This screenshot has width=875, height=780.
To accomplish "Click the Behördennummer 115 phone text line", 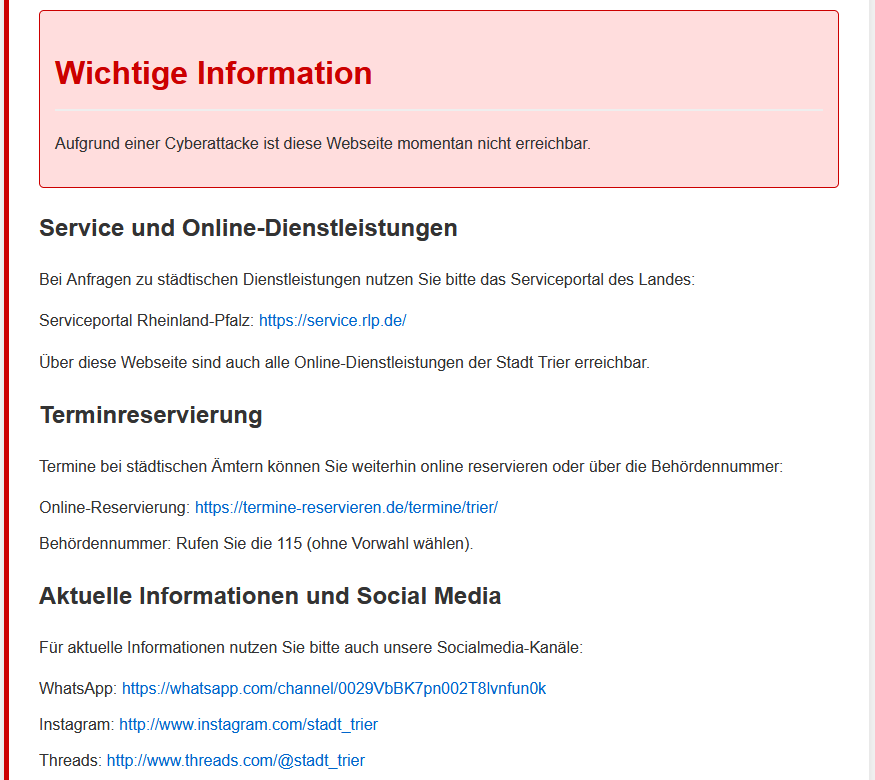I will tap(256, 544).
